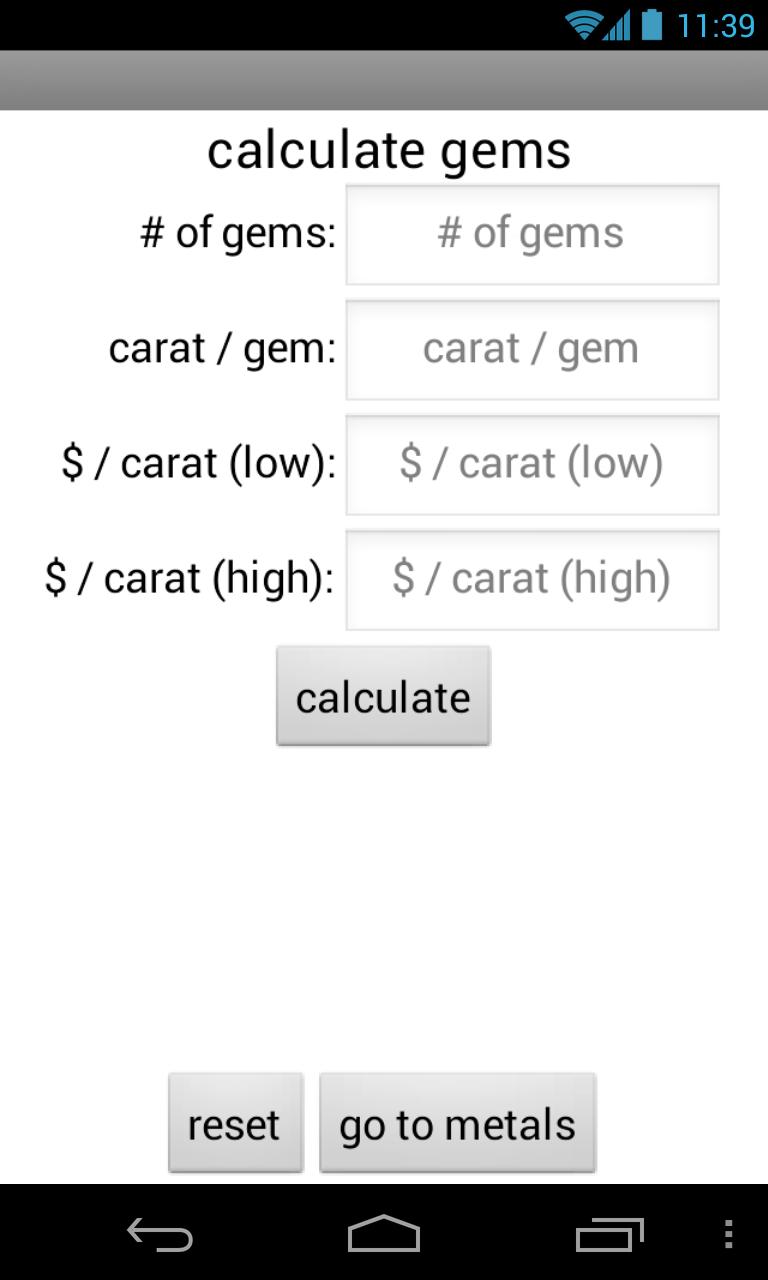The image size is (768, 1280).
Task: Hit the reset button
Action: tap(235, 1124)
